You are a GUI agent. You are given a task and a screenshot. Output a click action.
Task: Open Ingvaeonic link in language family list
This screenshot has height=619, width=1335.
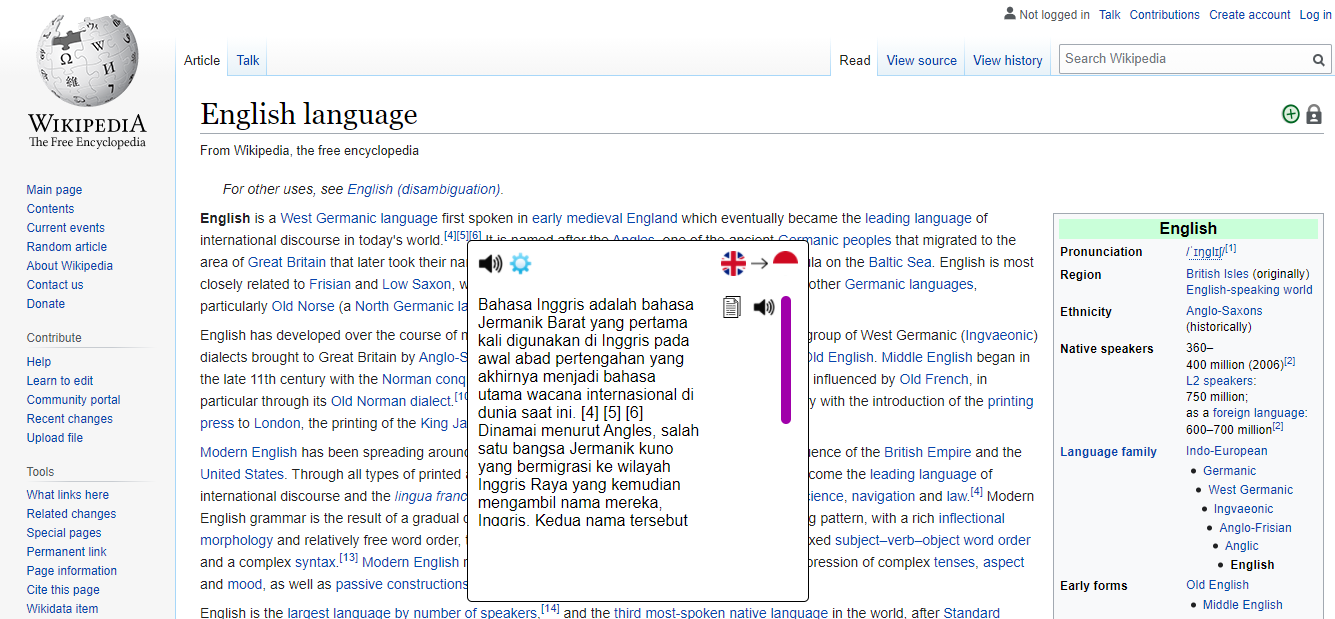point(1243,509)
